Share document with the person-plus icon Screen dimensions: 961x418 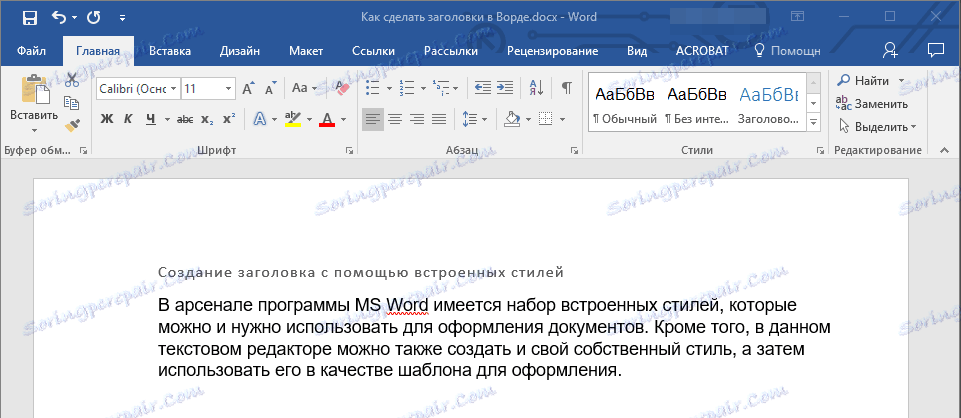pos(890,50)
